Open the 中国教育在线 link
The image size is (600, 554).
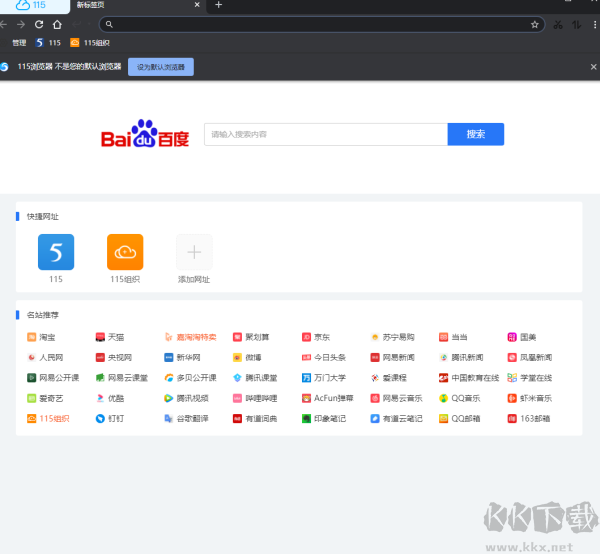click(x=469, y=378)
